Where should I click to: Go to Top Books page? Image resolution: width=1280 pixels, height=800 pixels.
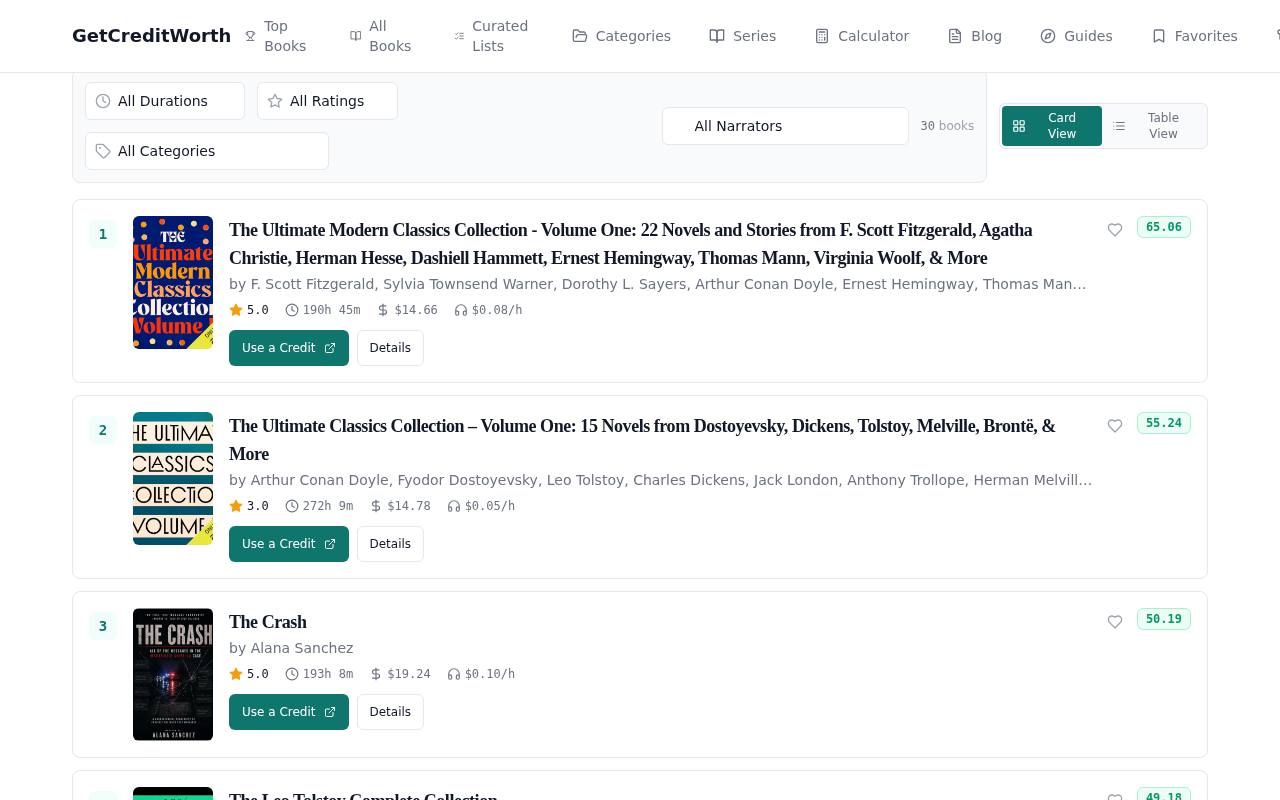275,36
